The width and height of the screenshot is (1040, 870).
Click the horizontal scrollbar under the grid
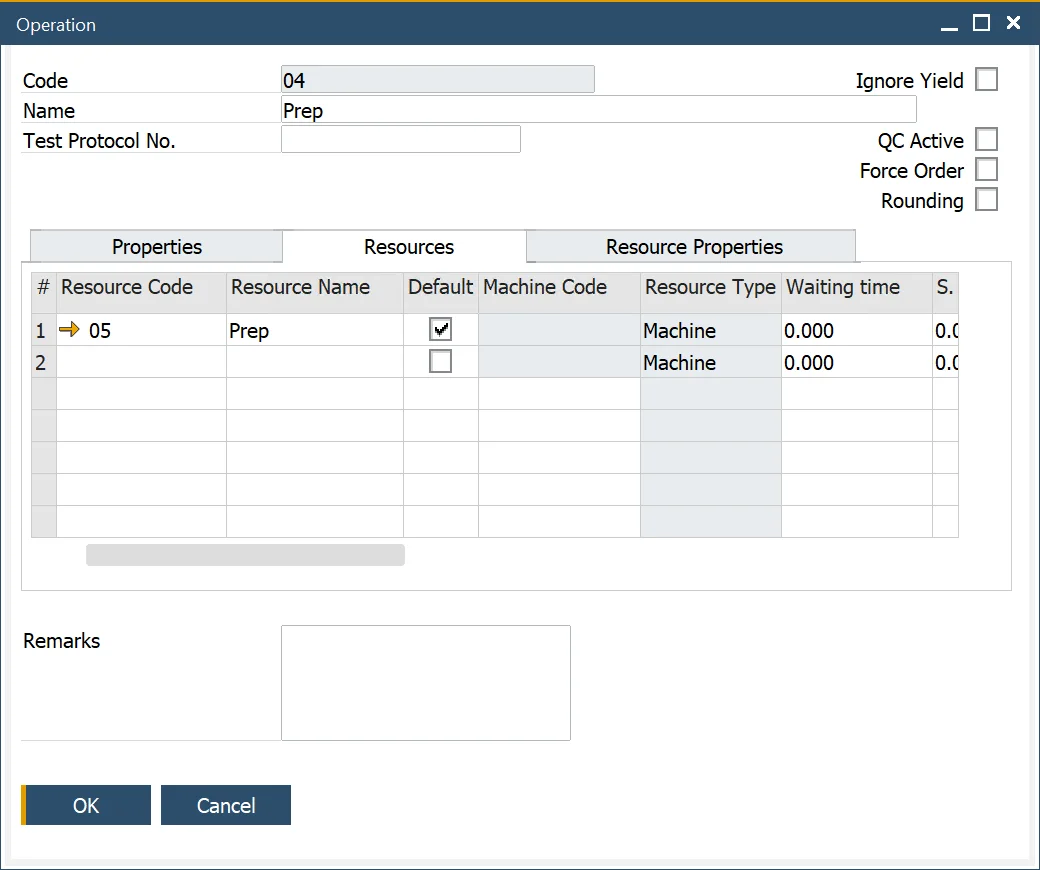pyautogui.click(x=245, y=555)
